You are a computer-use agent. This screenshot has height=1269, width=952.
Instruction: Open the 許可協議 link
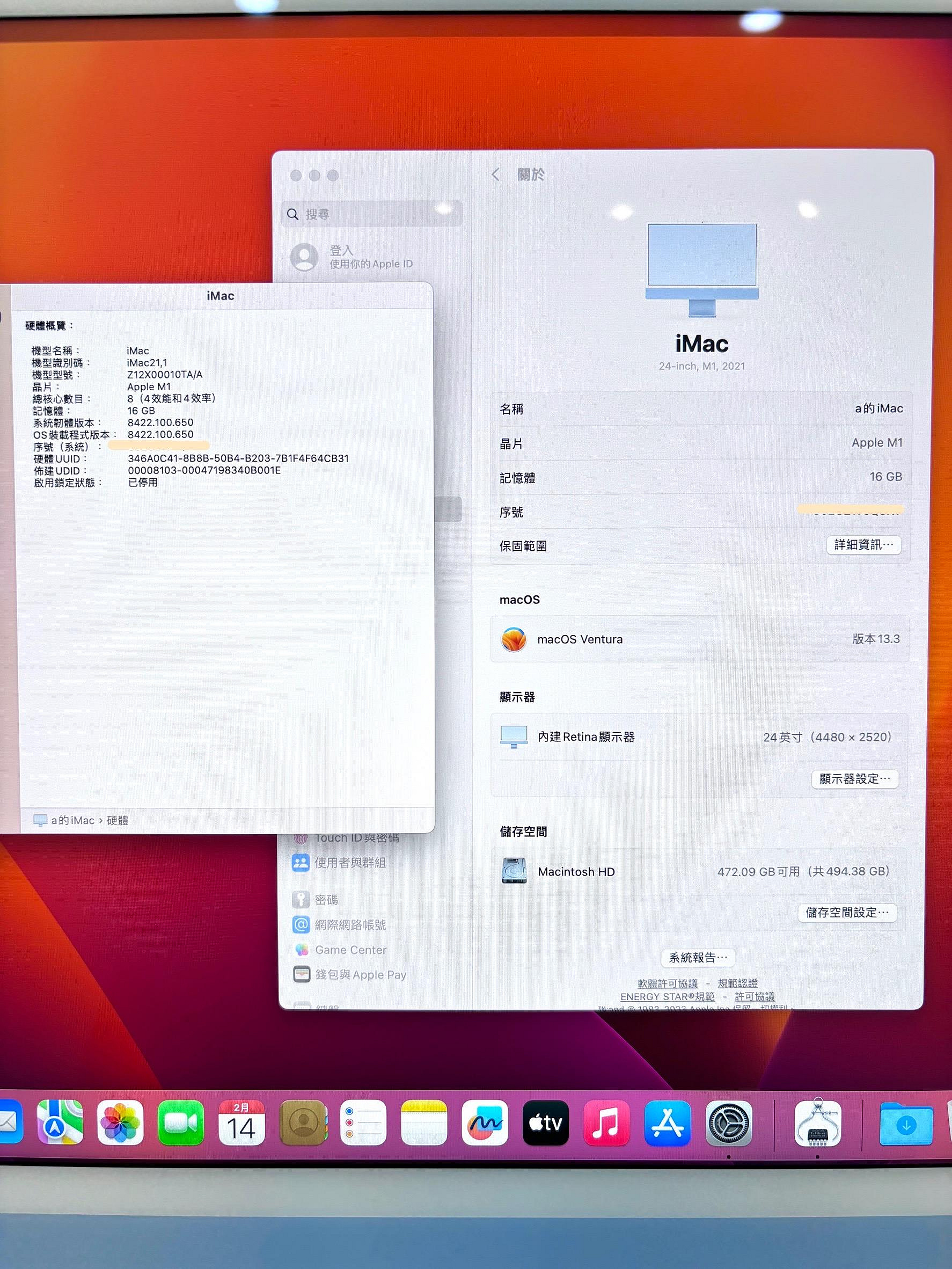755,996
